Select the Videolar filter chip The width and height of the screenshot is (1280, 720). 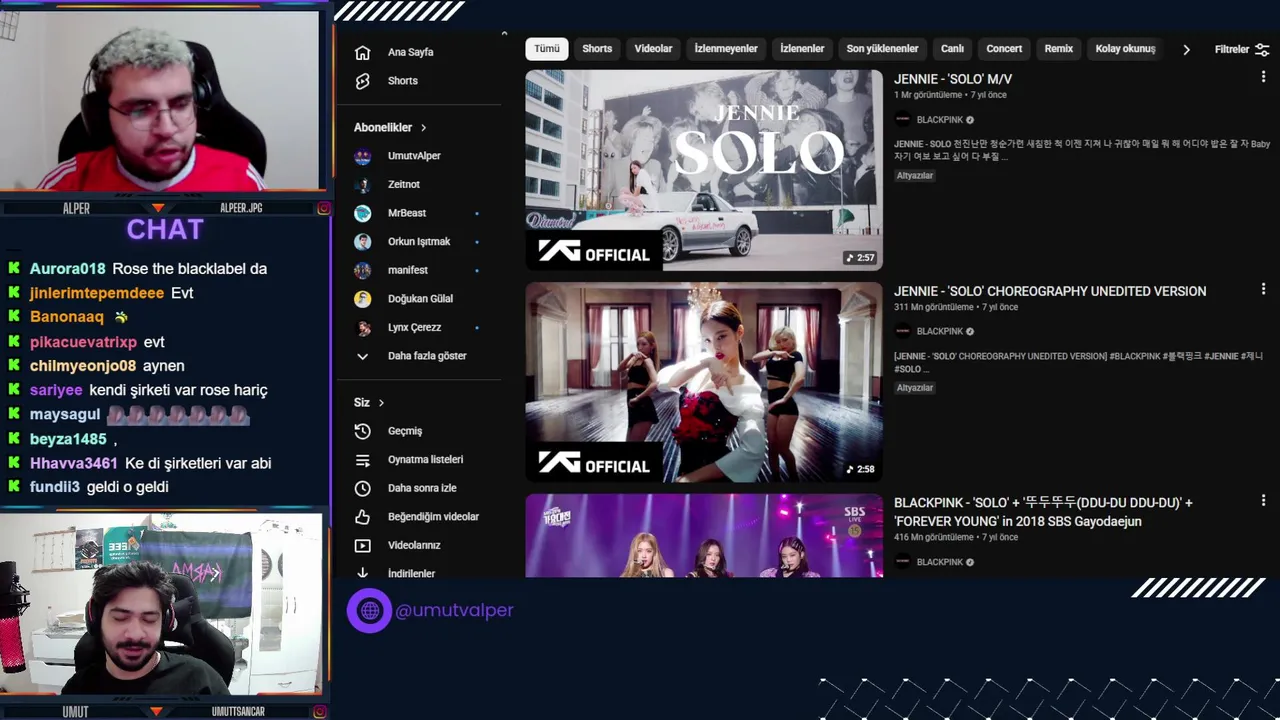point(653,49)
